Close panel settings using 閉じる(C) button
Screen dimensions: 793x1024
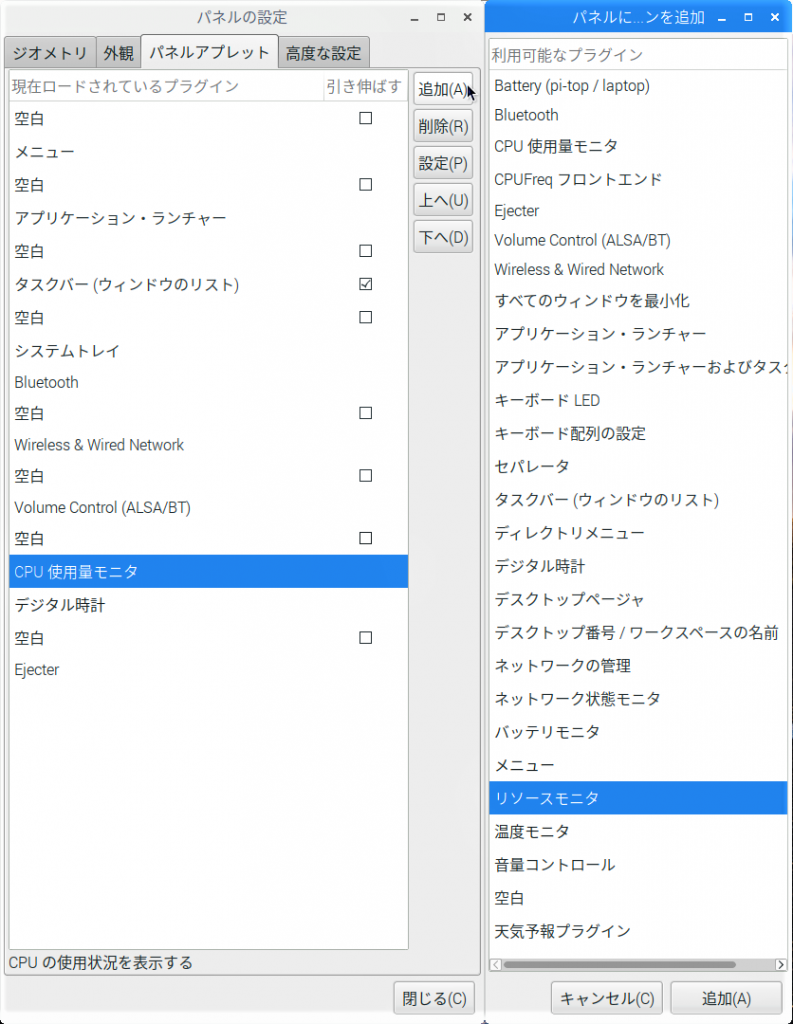(x=434, y=997)
